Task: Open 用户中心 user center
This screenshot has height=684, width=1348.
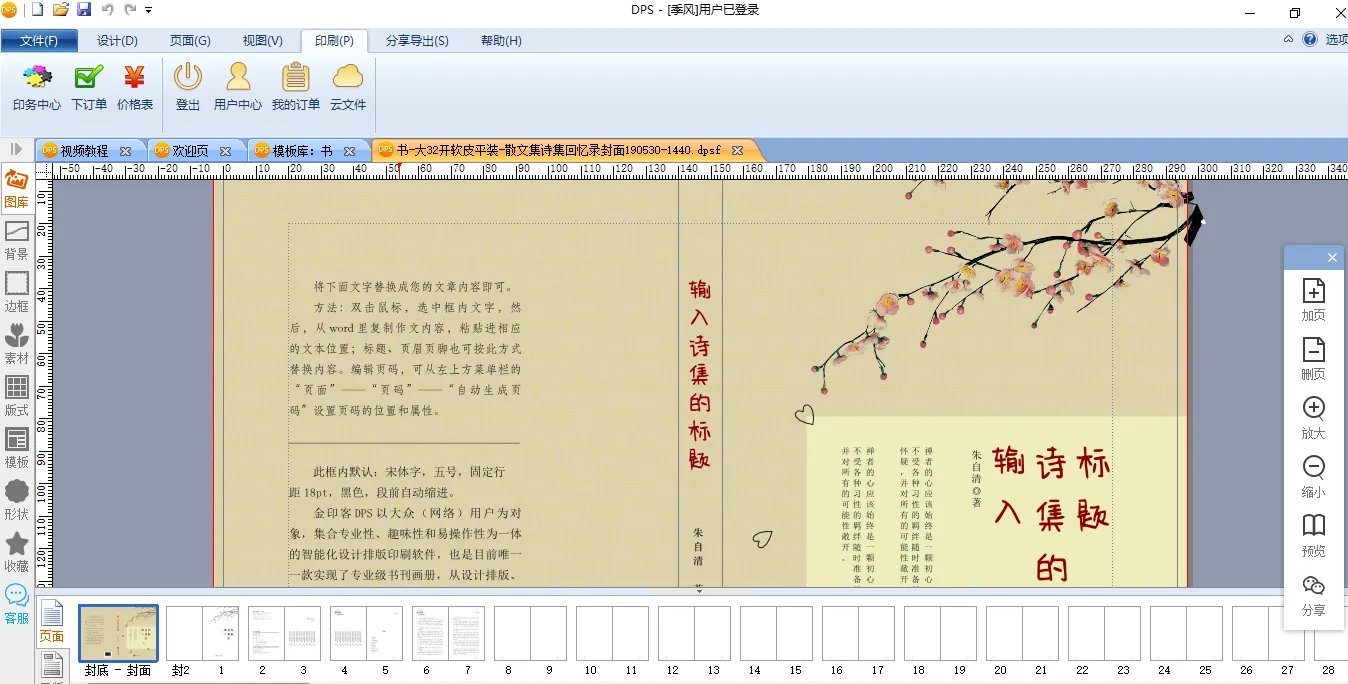Action: 238,86
